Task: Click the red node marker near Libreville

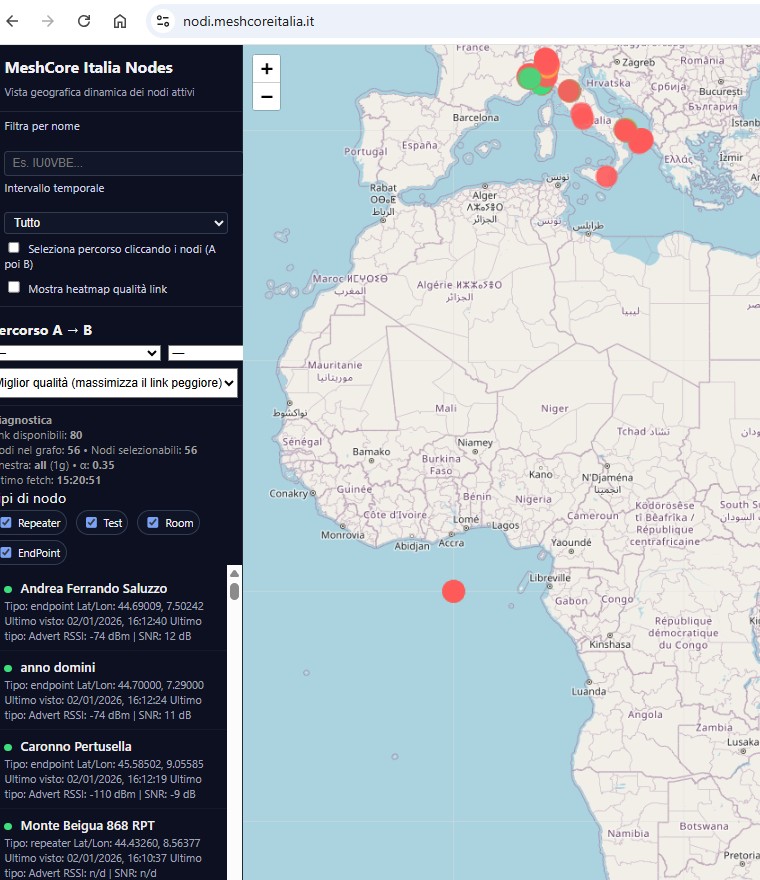Action: point(454,591)
